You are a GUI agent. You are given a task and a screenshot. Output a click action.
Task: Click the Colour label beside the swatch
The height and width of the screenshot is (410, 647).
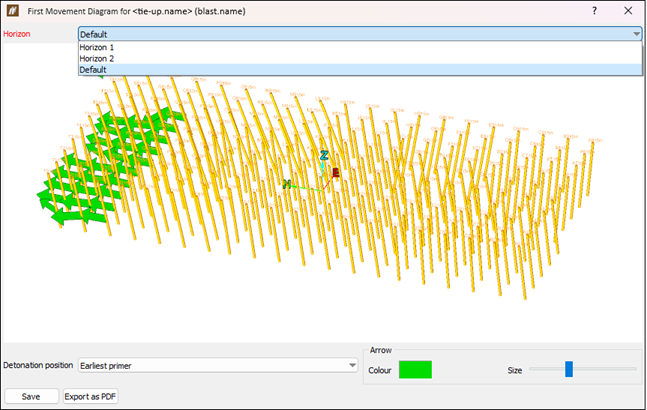380,370
